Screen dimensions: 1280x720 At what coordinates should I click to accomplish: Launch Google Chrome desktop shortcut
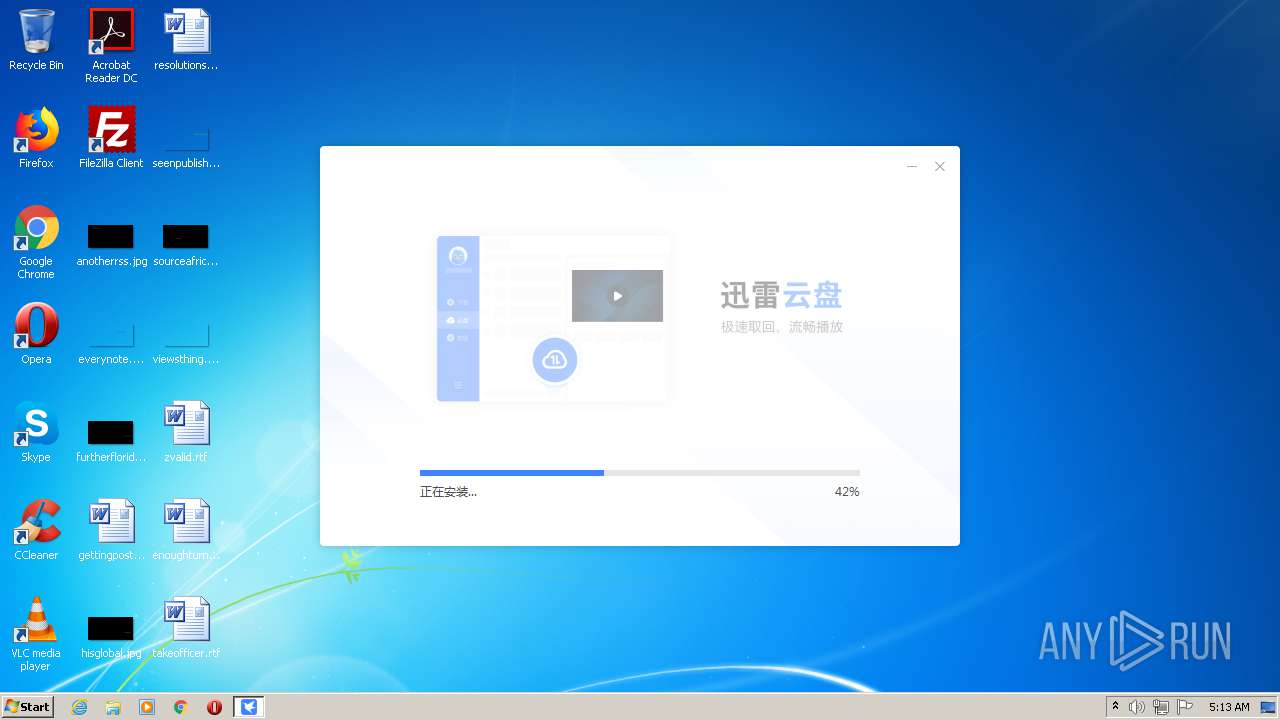(x=36, y=242)
